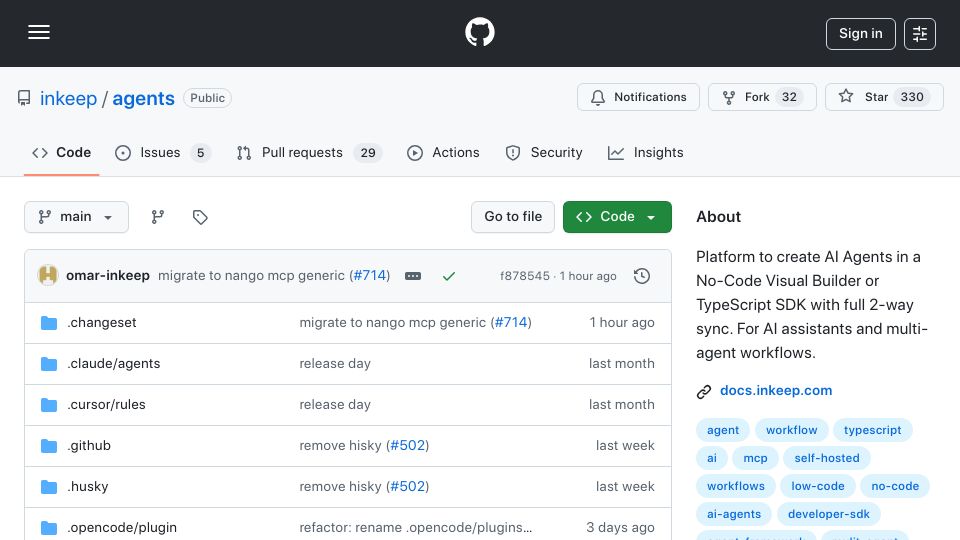
Task: Select the mcp topic tag
Action: (756, 458)
